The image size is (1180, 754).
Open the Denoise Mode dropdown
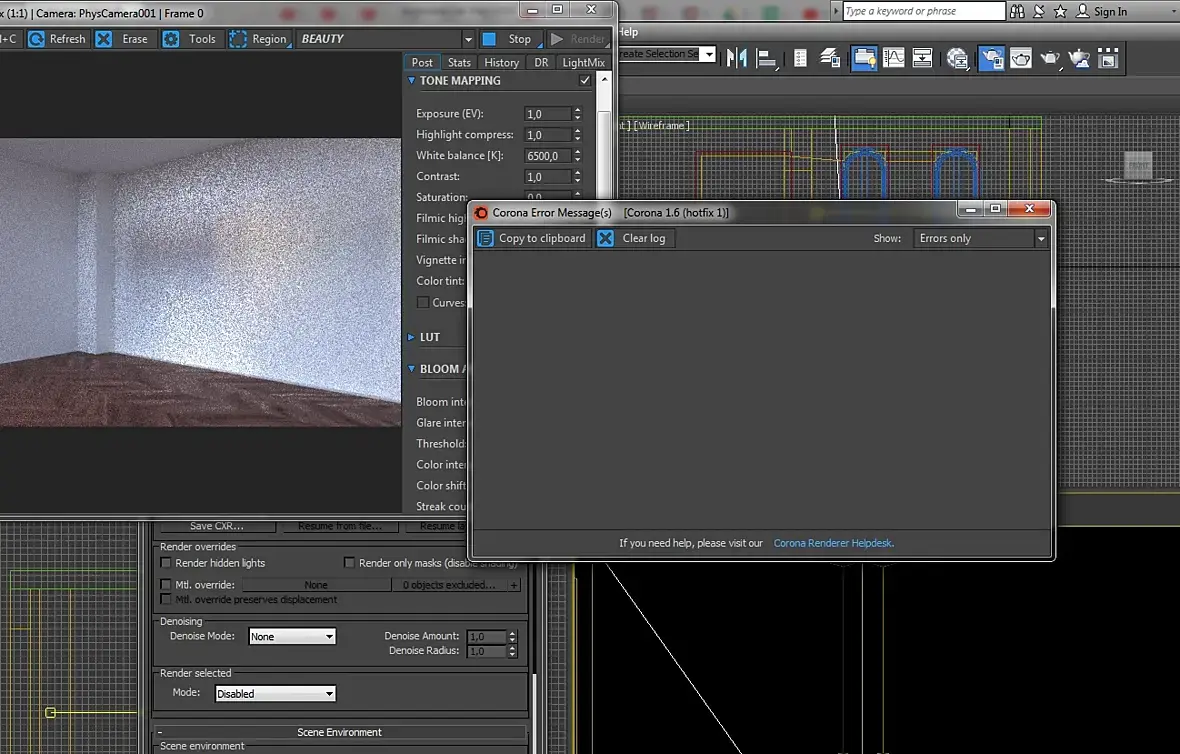point(292,636)
